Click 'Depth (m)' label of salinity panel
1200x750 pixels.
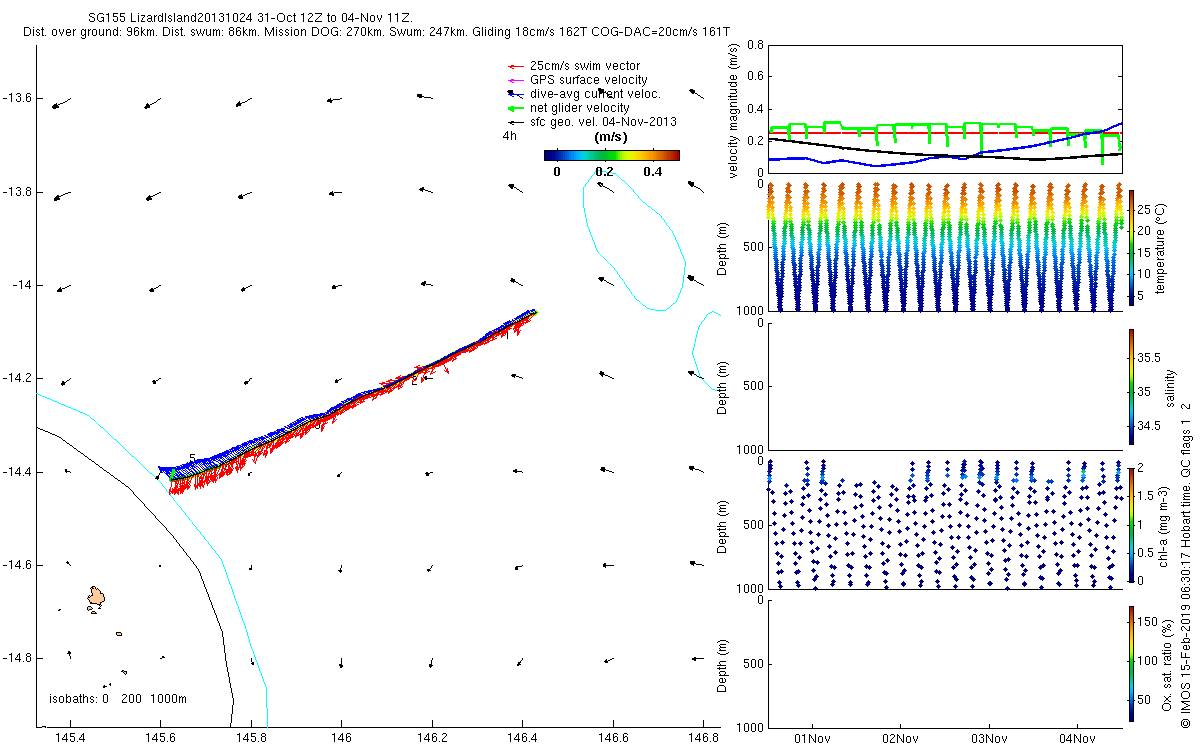pyautogui.click(x=721, y=386)
